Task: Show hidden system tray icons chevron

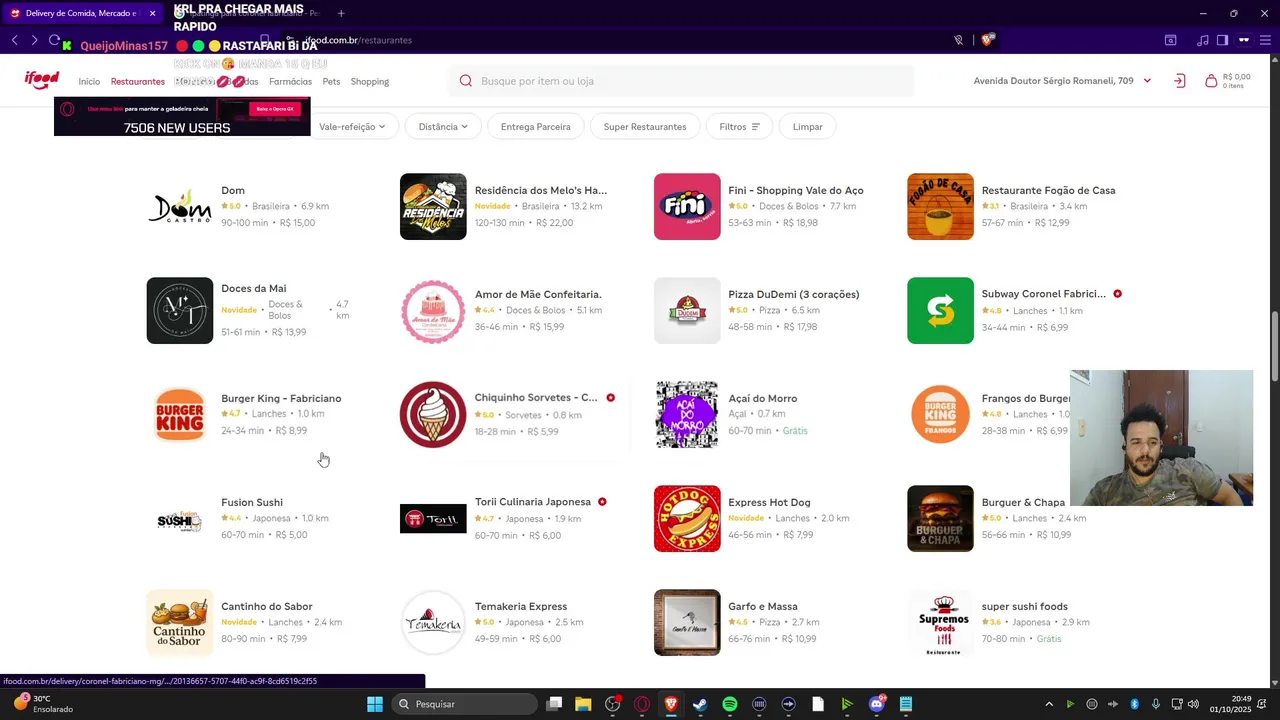Action: point(1049,704)
